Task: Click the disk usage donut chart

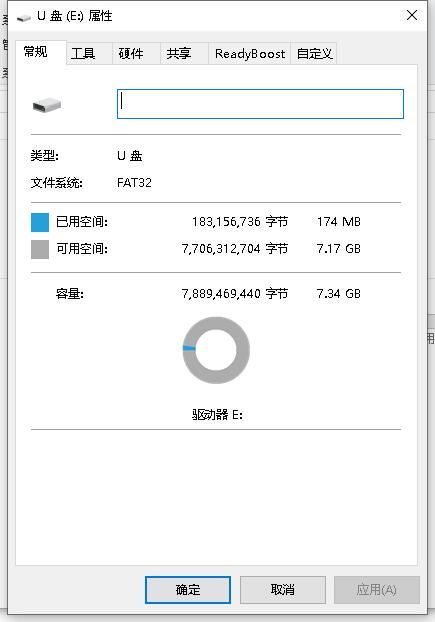Action: 216,350
